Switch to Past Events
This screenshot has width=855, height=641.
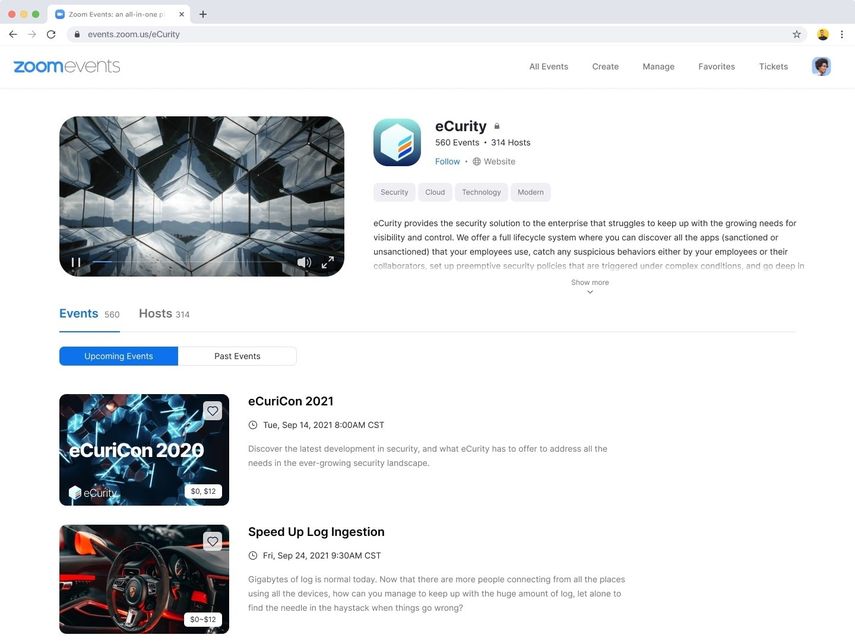[236, 356]
